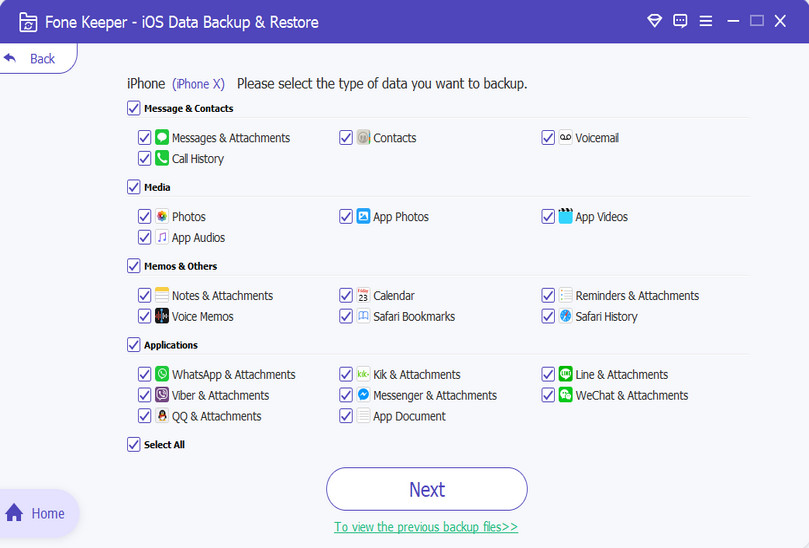Click the Calendar icon

363,295
